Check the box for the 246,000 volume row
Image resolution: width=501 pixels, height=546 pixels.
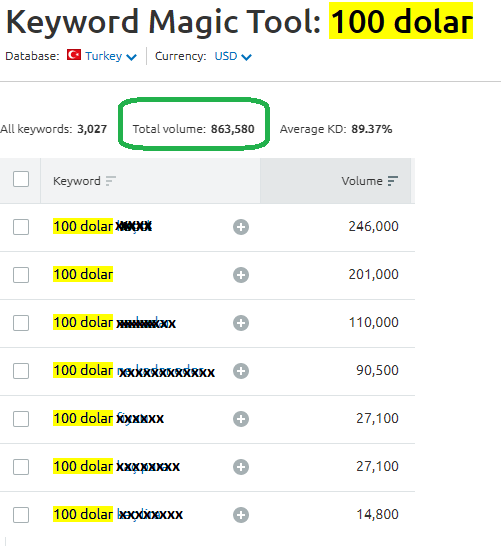coord(21,227)
